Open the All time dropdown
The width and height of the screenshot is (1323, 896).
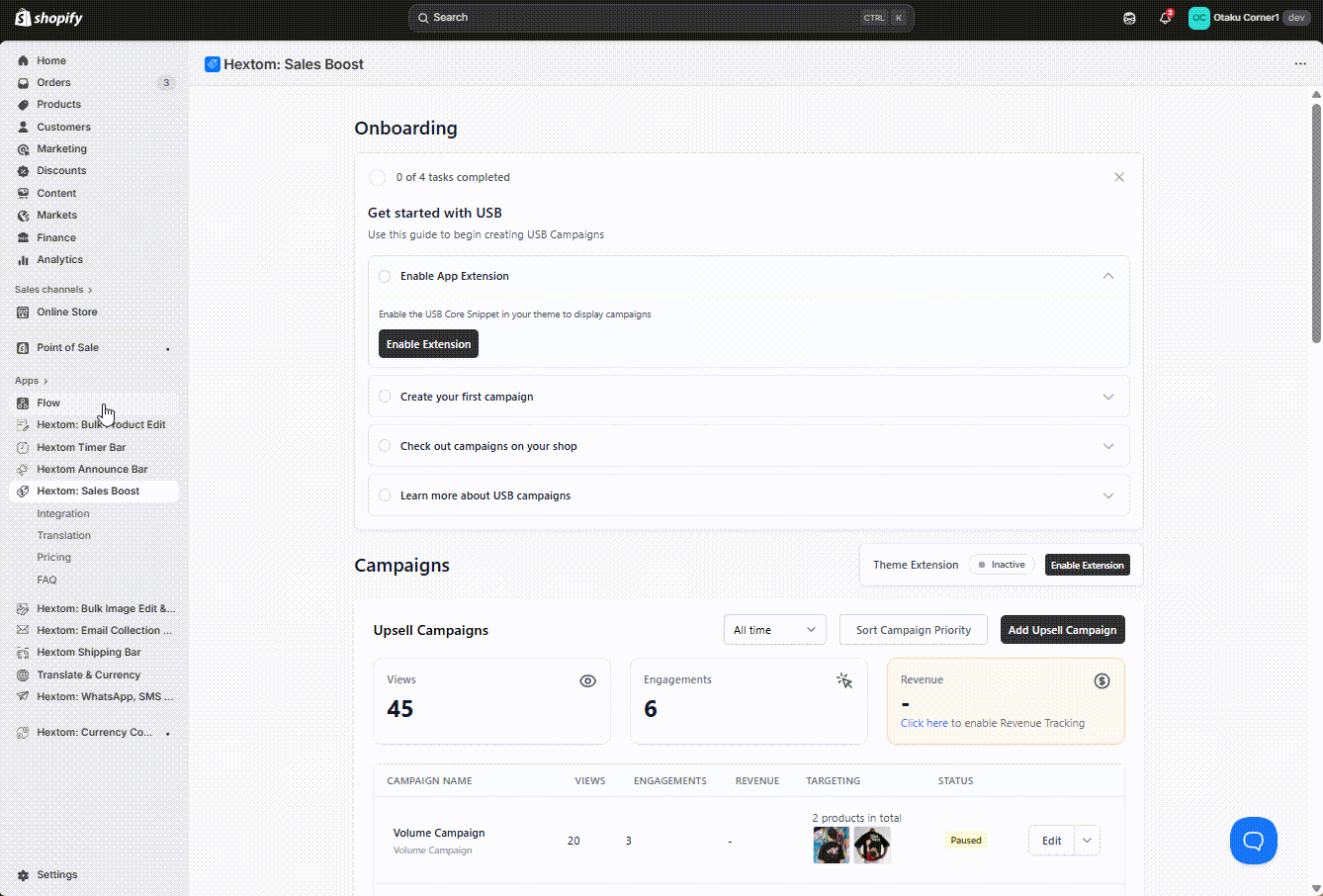[x=774, y=630]
